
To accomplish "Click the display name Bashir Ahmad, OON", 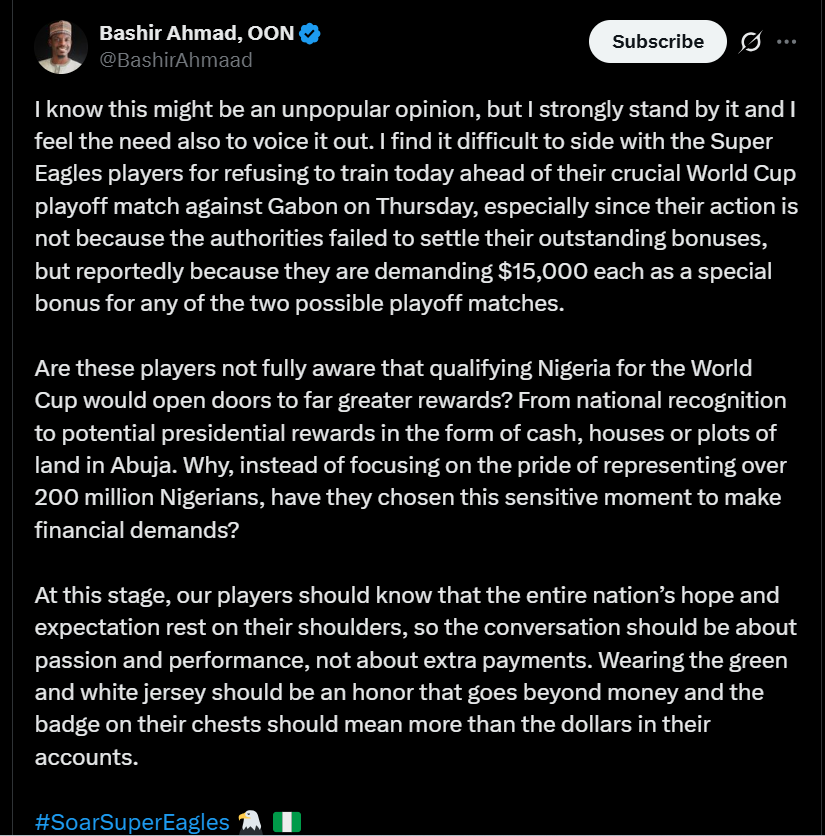I will point(197,33).
